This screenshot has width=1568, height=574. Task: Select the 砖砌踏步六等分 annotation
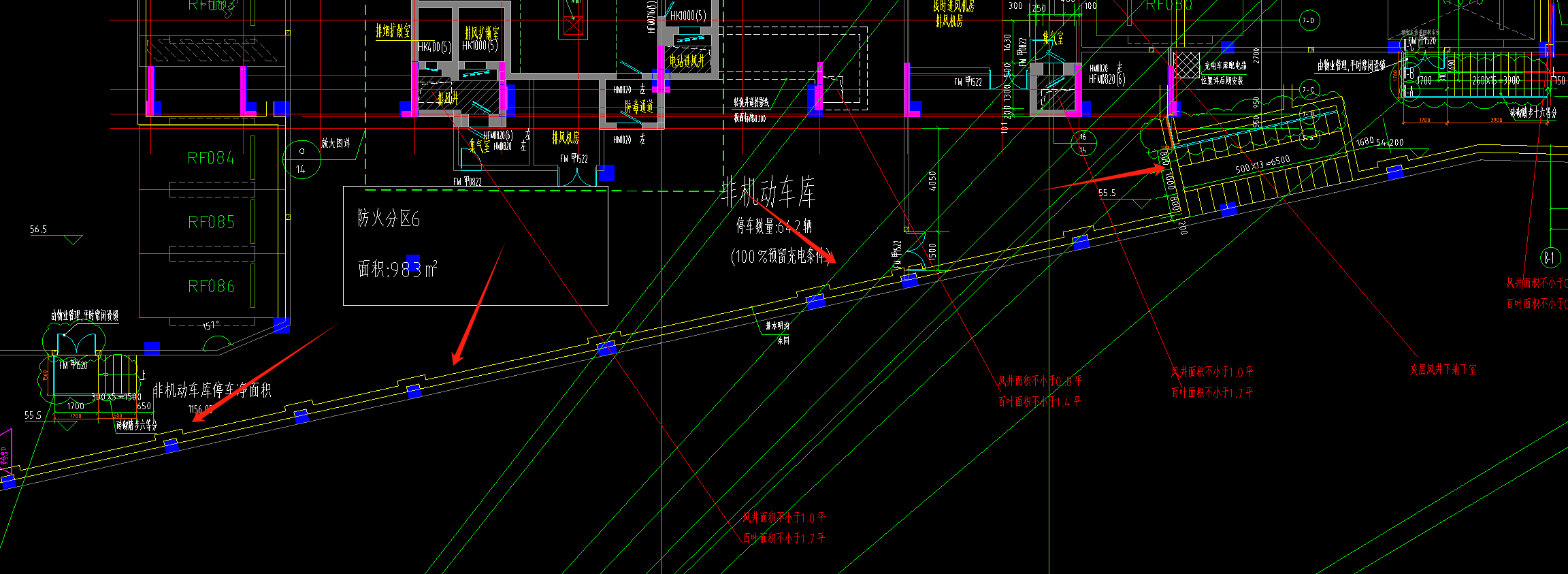136,425
